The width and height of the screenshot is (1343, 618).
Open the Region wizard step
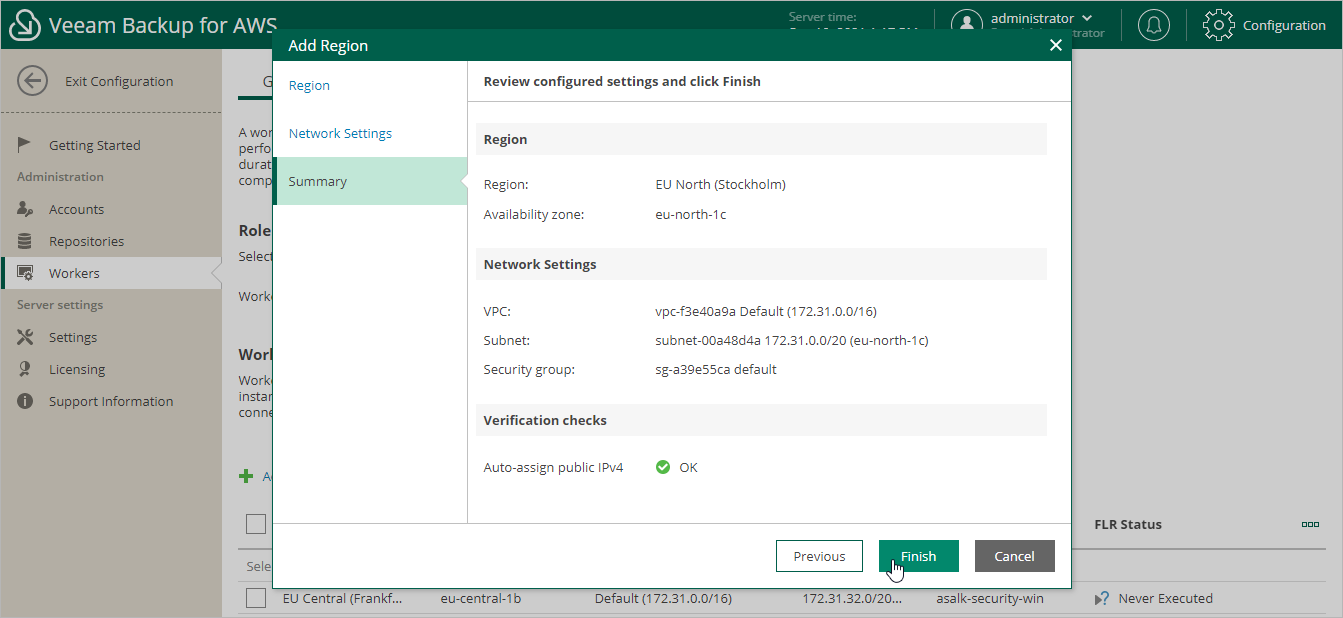[x=309, y=85]
